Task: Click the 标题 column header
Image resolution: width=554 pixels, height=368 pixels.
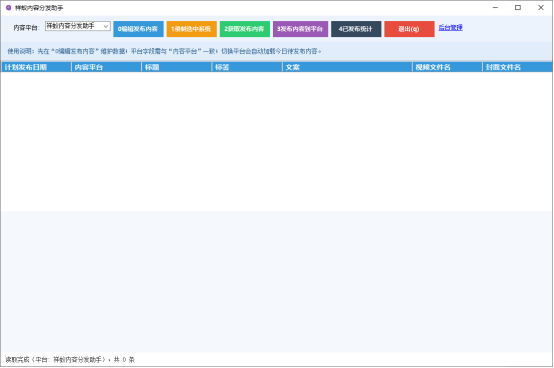Action: 177,67
